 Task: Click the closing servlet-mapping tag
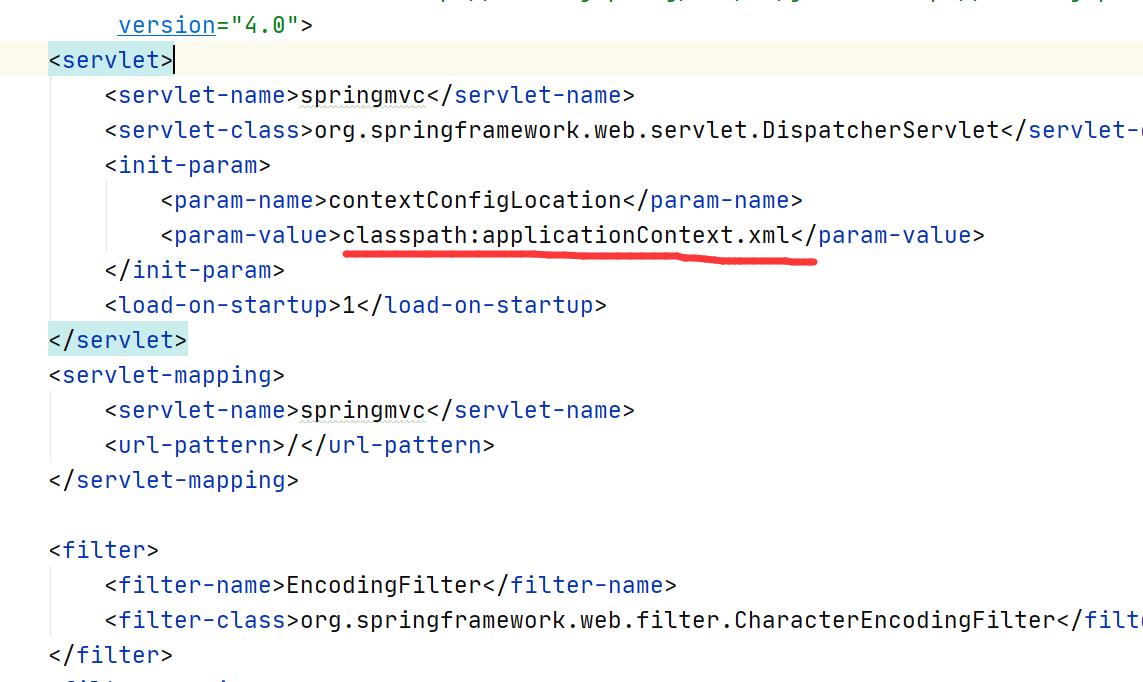click(180, 479)
